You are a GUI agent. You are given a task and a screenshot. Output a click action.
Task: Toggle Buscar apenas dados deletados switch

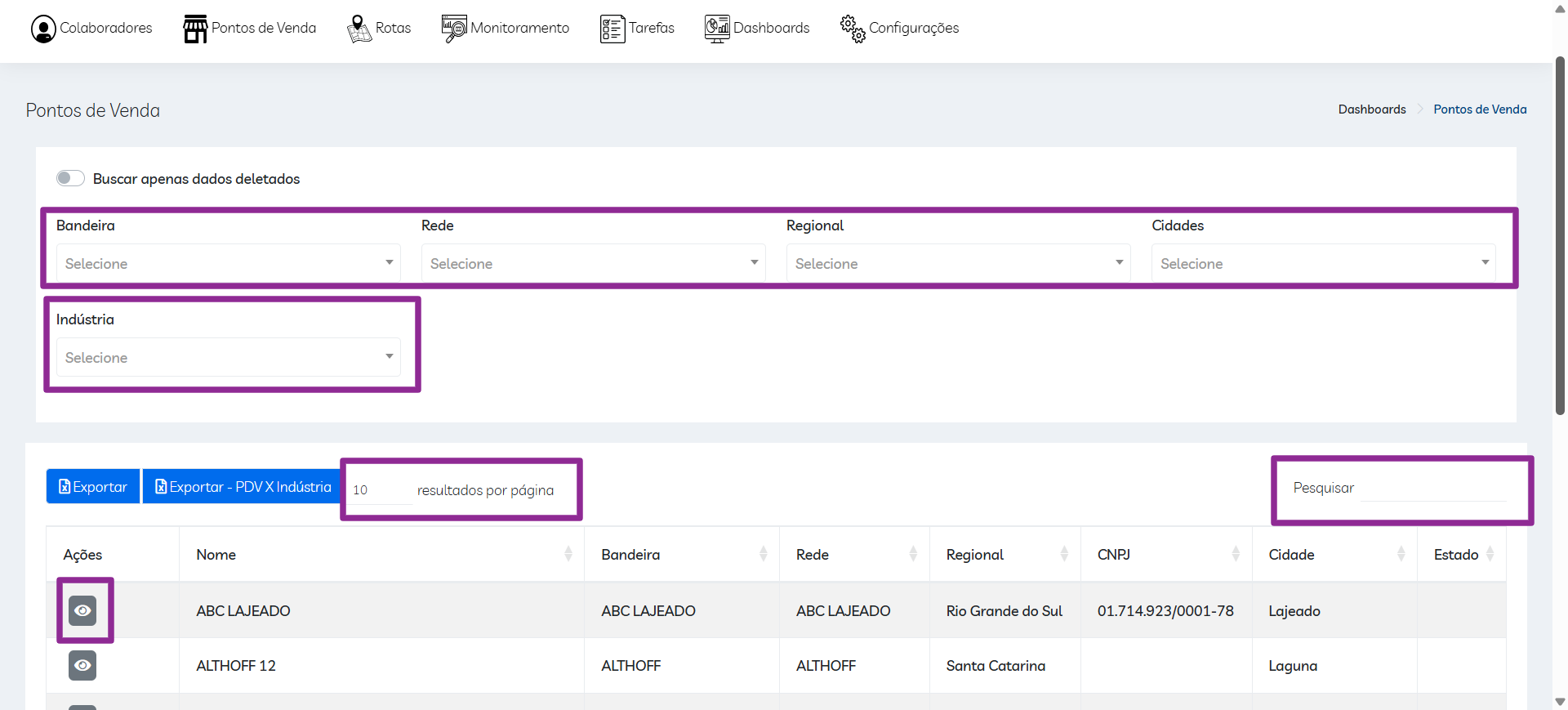tap(70, 178)
